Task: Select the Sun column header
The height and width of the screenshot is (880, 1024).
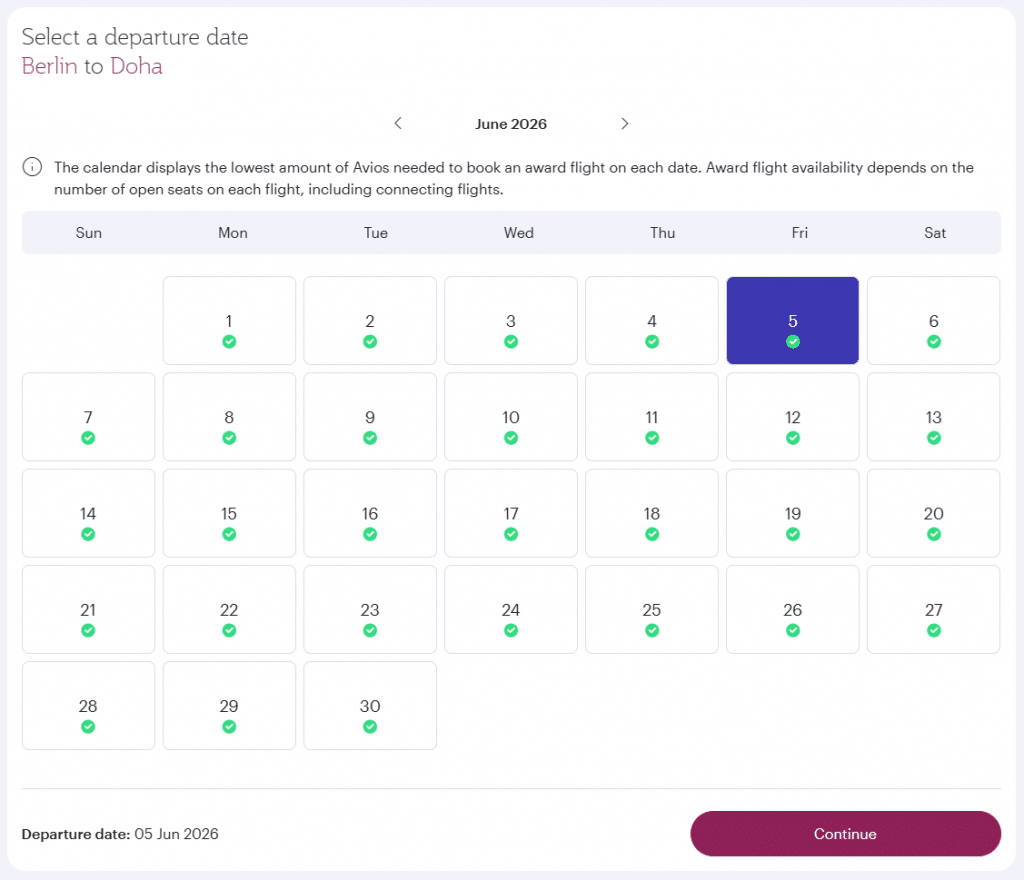Action: [x=88, y=232]
